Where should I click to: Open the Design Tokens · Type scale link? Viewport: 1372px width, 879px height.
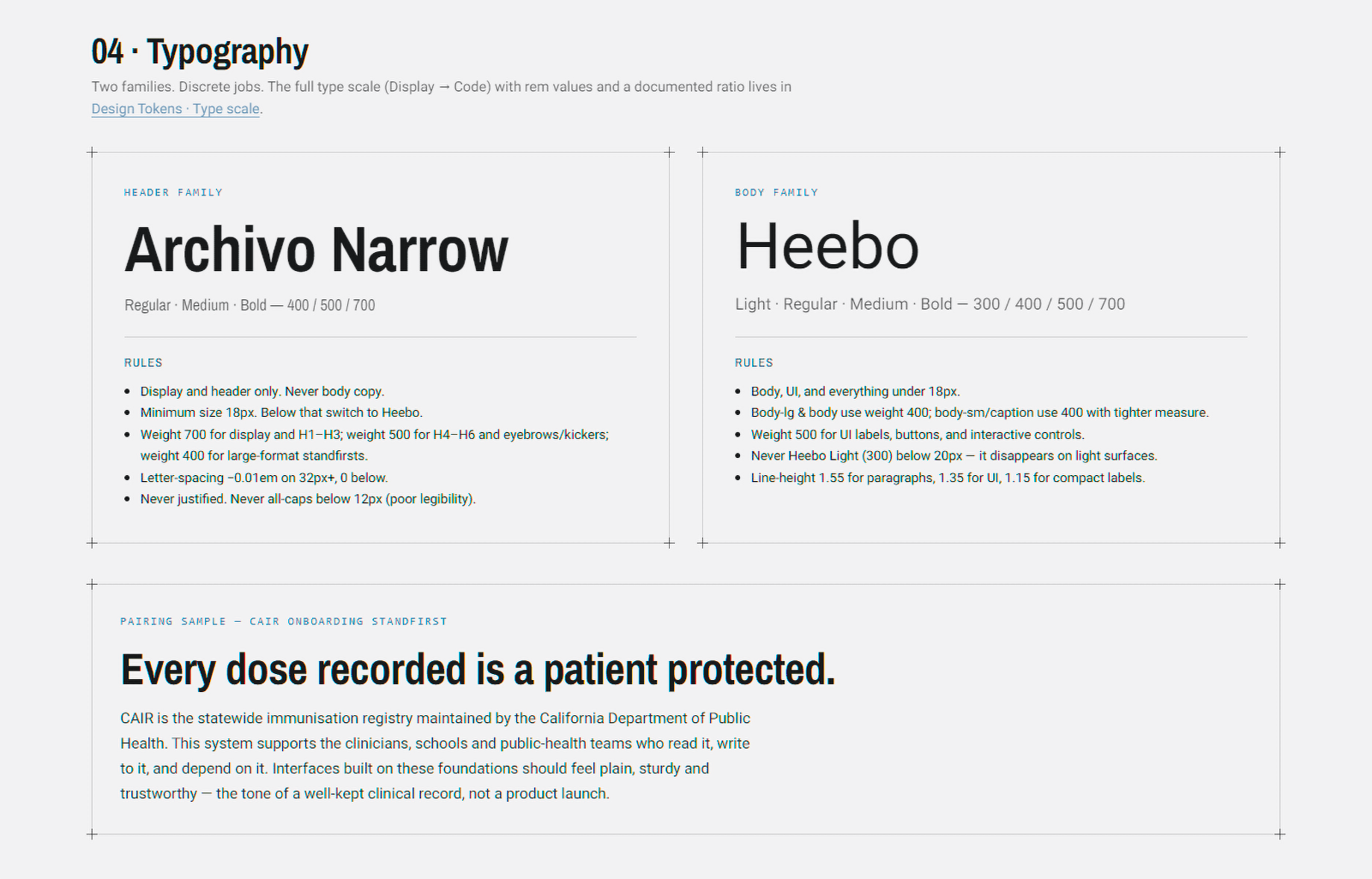point(176,109)
